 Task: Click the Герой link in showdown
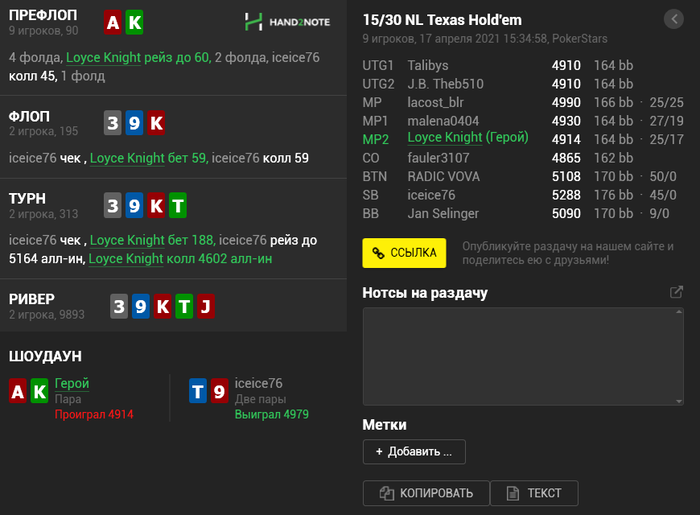pyautogui.click(x=72, y=383)
